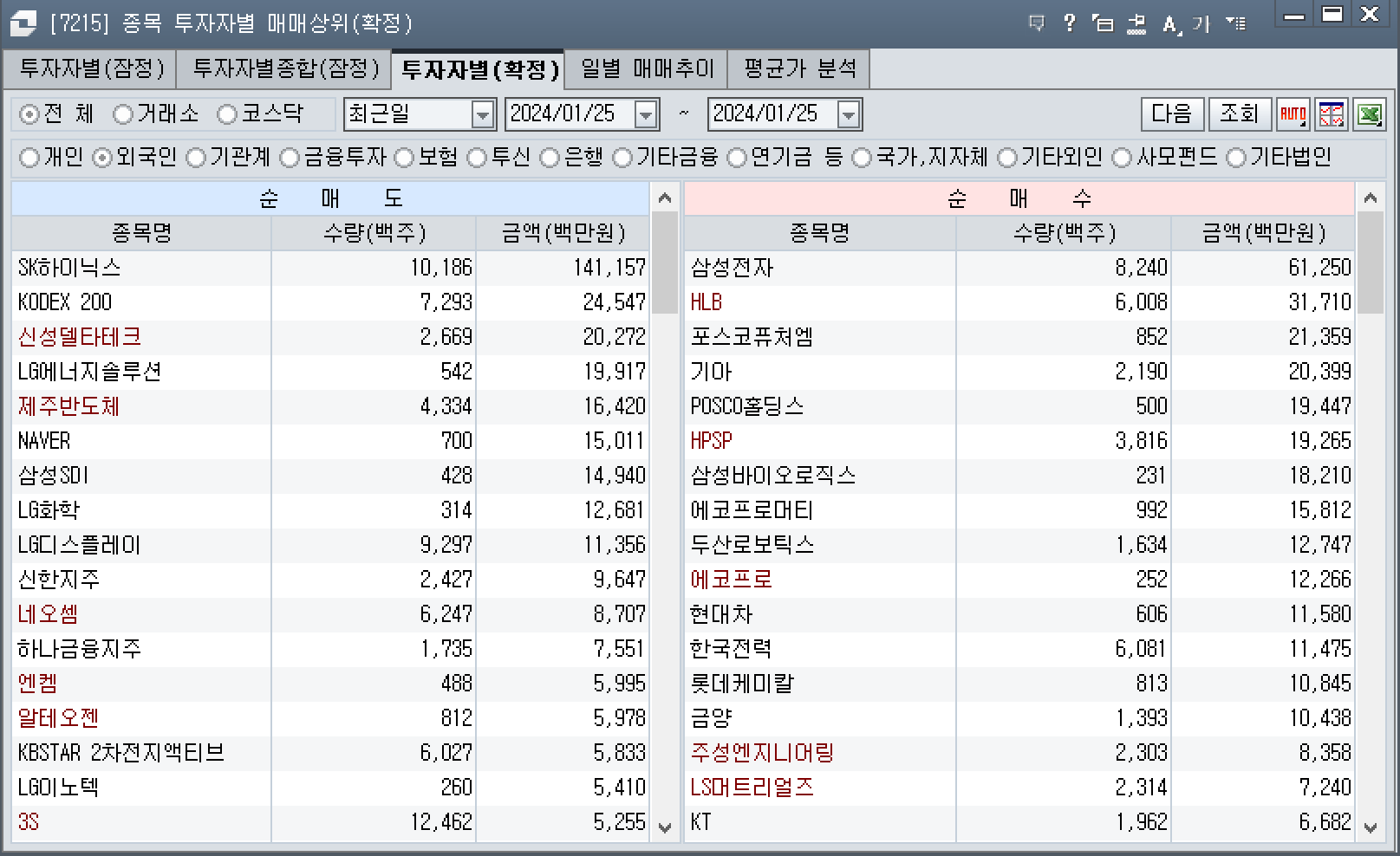Screen dimensions: 1400x856
Task: Open the 평균가 분석 tab
Action: pyautogui.click(x=799, y=69)
